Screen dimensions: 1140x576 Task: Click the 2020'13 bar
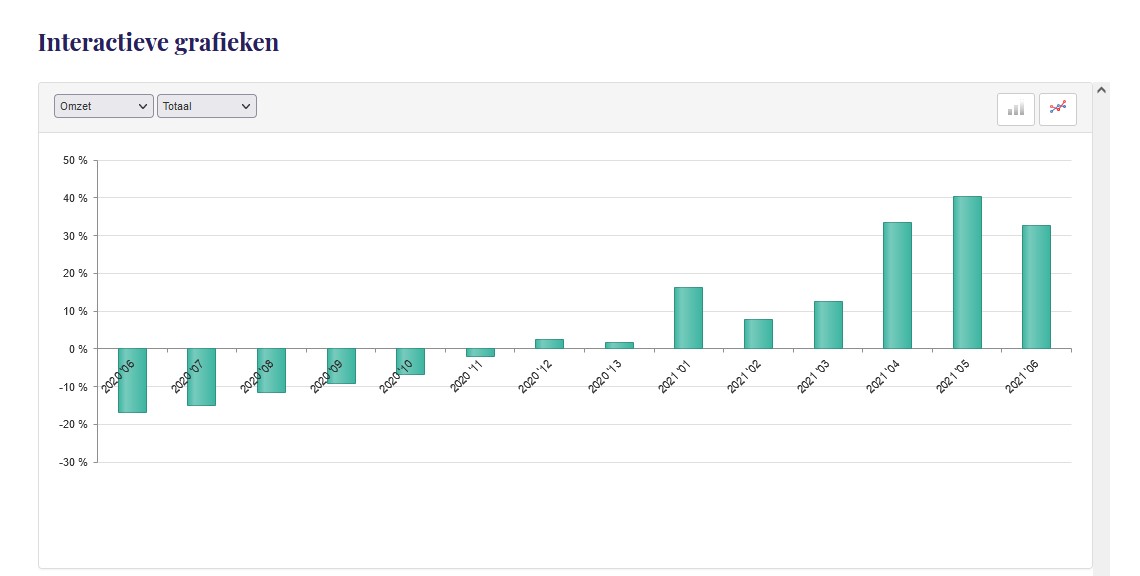click(619, 345)
